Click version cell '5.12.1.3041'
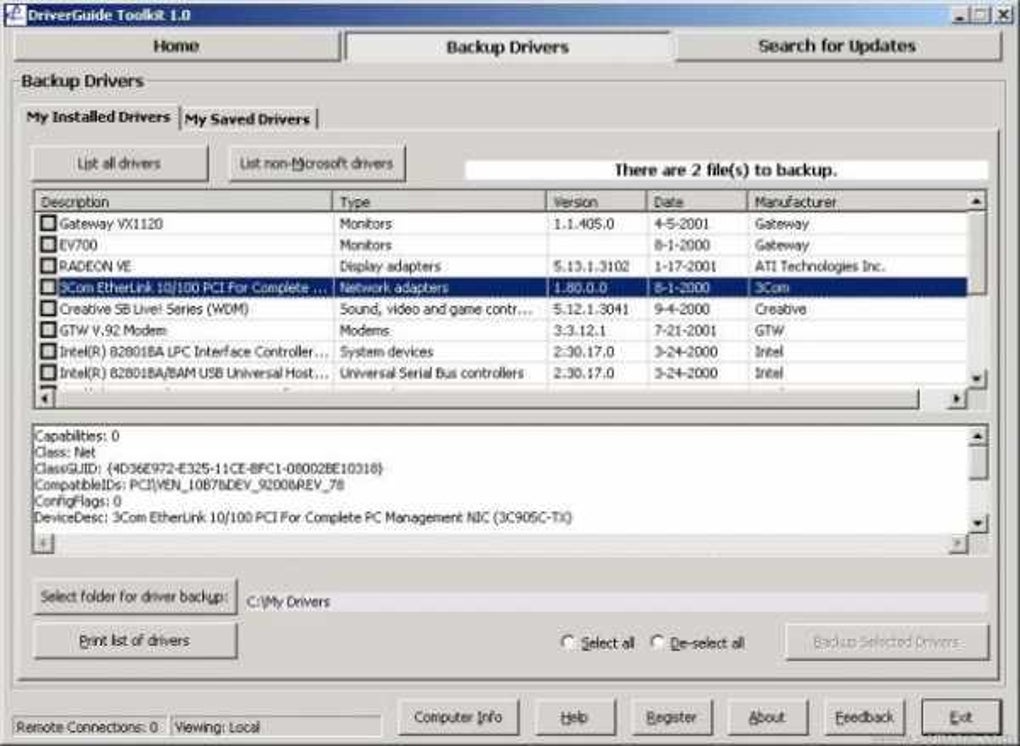 pos(591,309)
